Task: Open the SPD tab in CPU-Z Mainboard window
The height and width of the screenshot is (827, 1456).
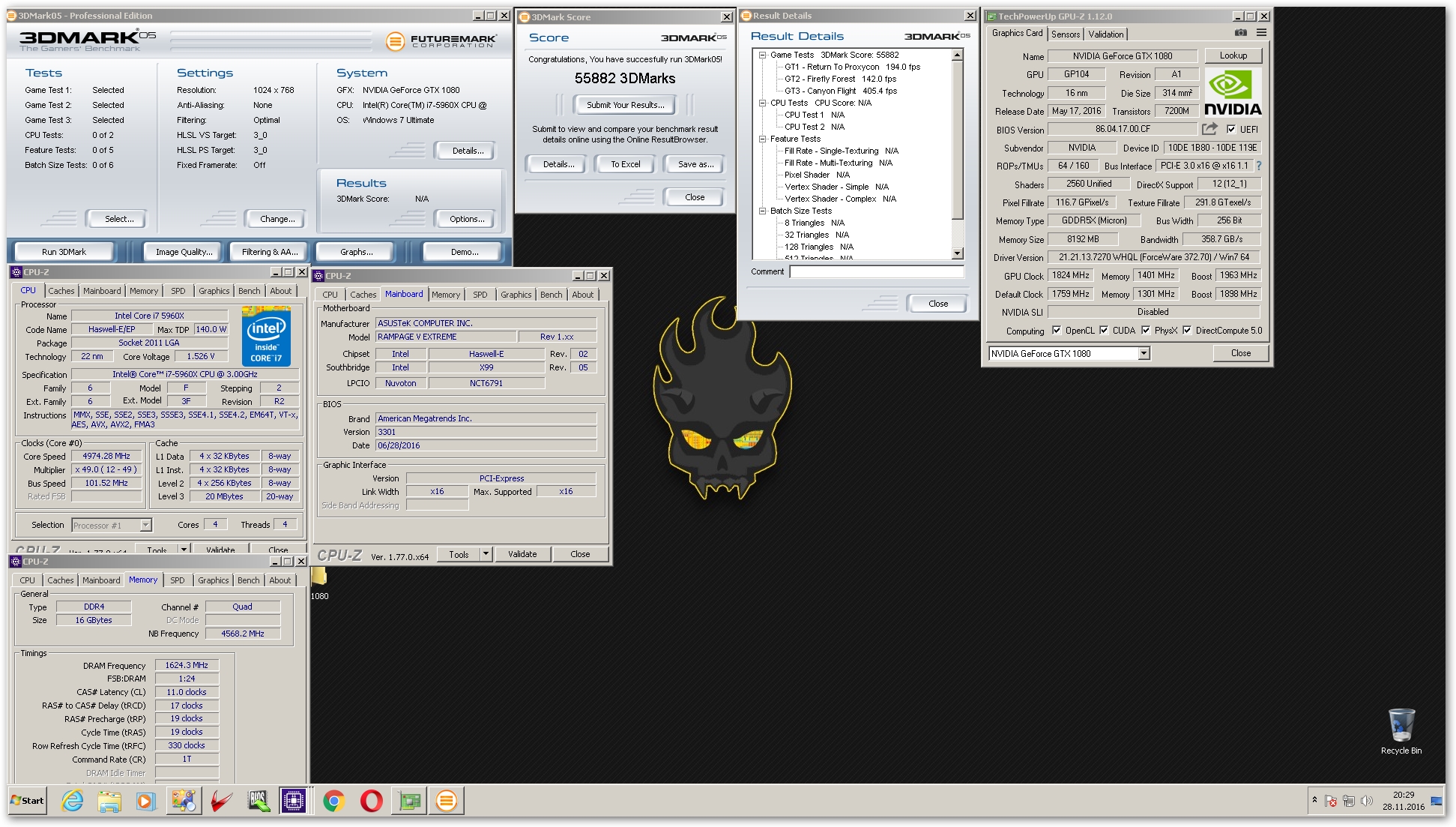Action: [480, 295]
